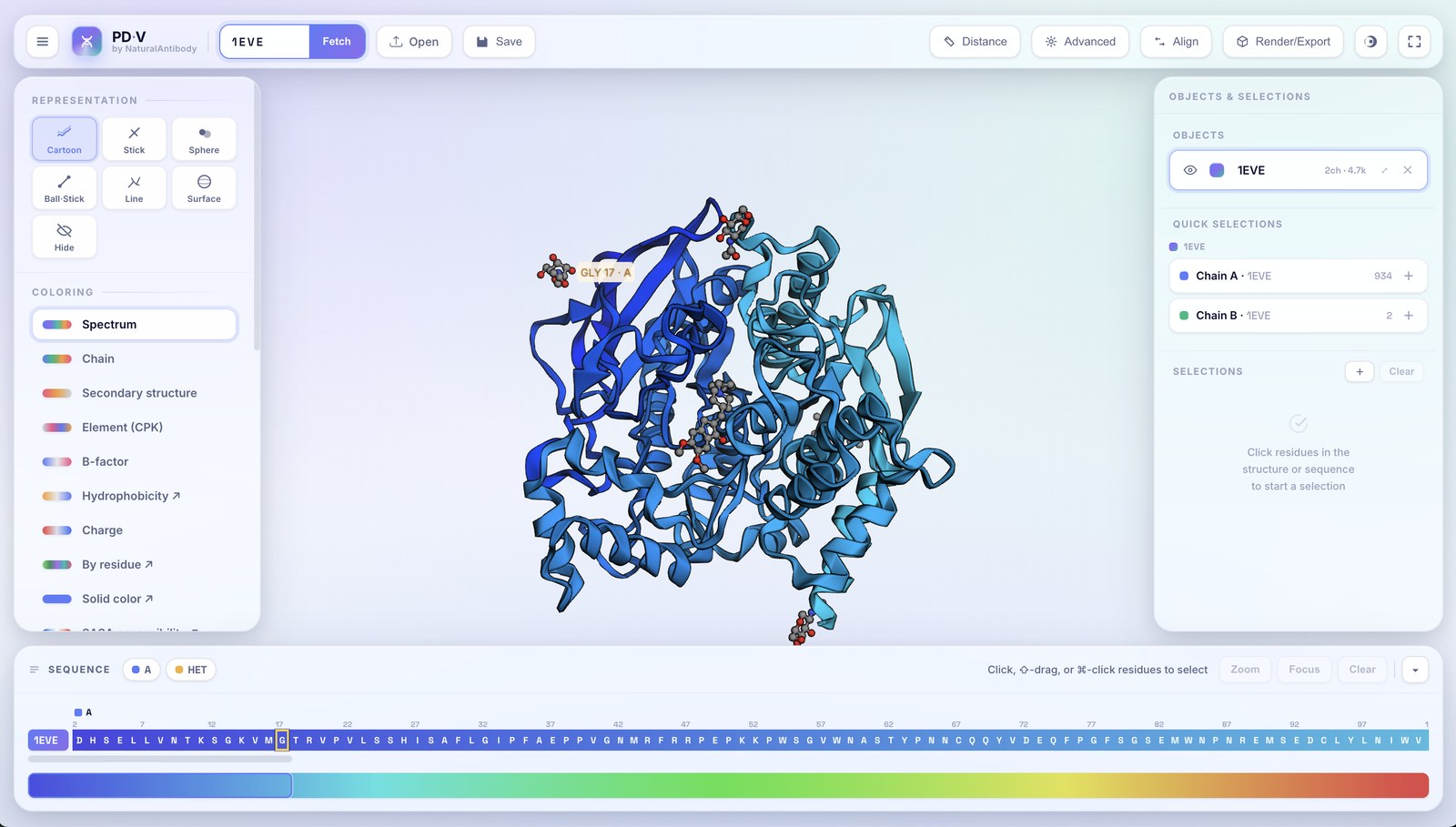Toggle visibility of 1EVE object
This screenshot has height=827, width=1456.
pyautogui.click(x=1189, y=170)
